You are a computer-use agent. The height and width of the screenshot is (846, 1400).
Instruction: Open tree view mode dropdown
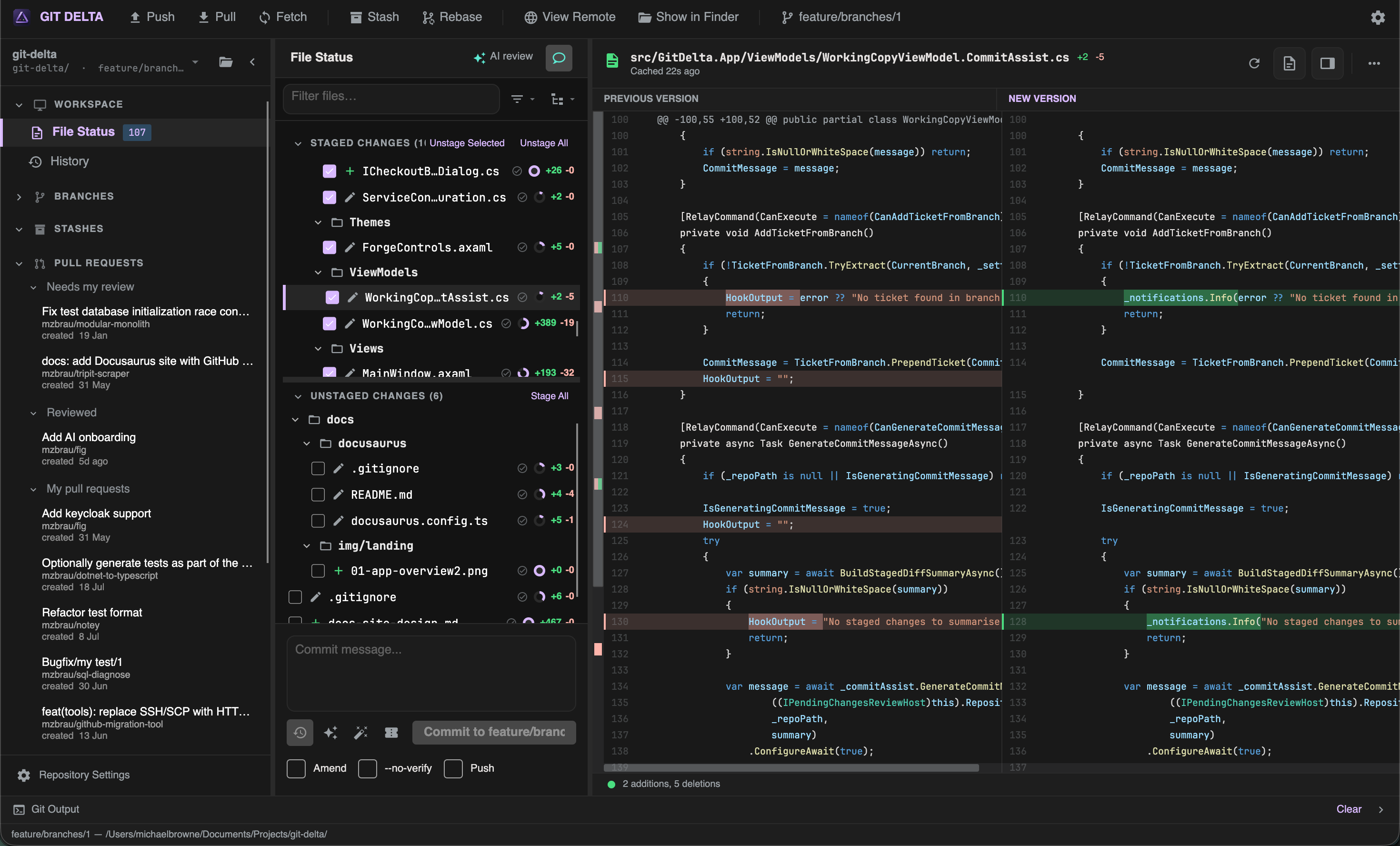point(563,99)
